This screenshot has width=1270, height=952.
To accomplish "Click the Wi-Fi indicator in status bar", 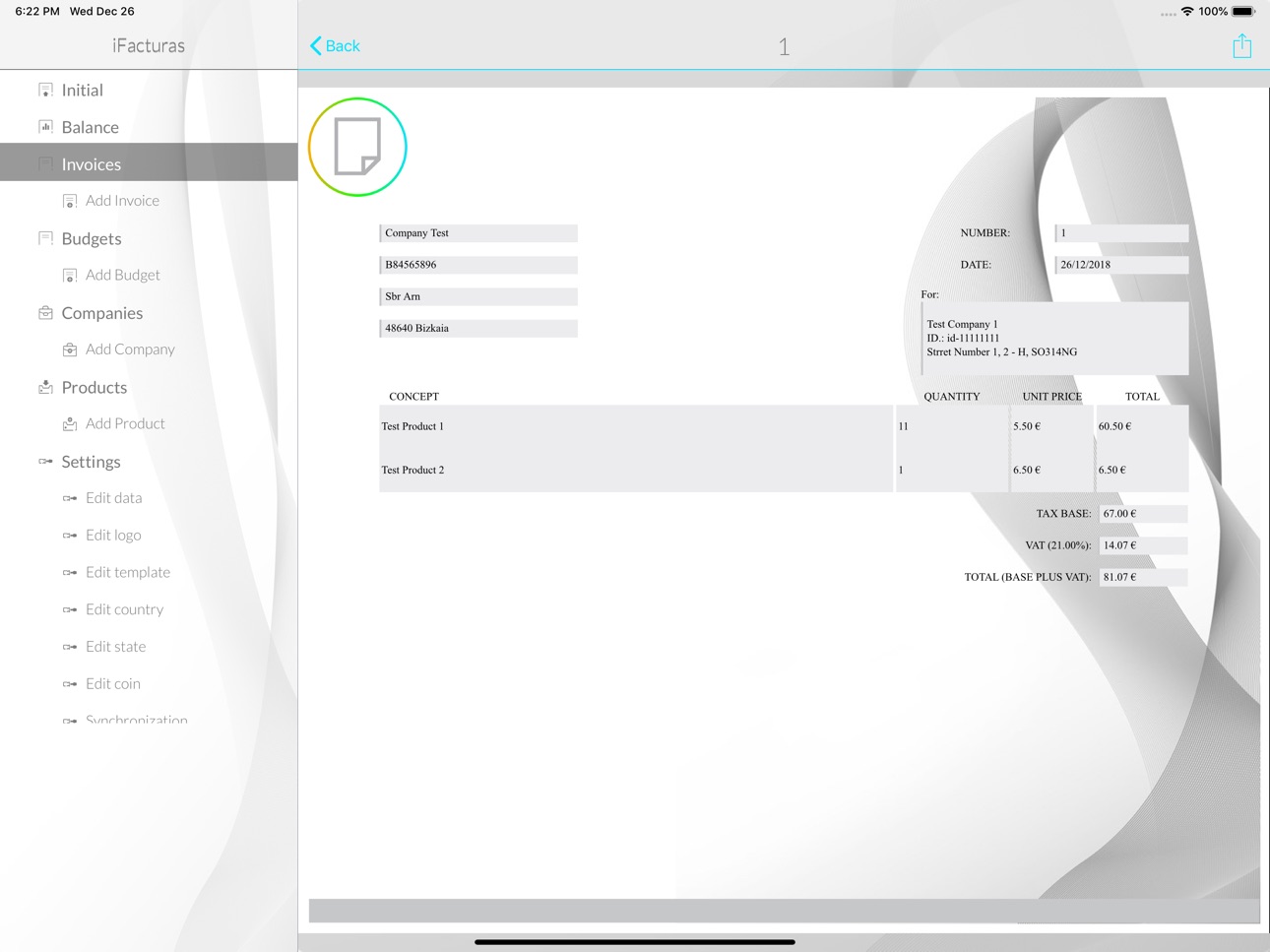I will pyautogui.click(x=1187, y=12).
